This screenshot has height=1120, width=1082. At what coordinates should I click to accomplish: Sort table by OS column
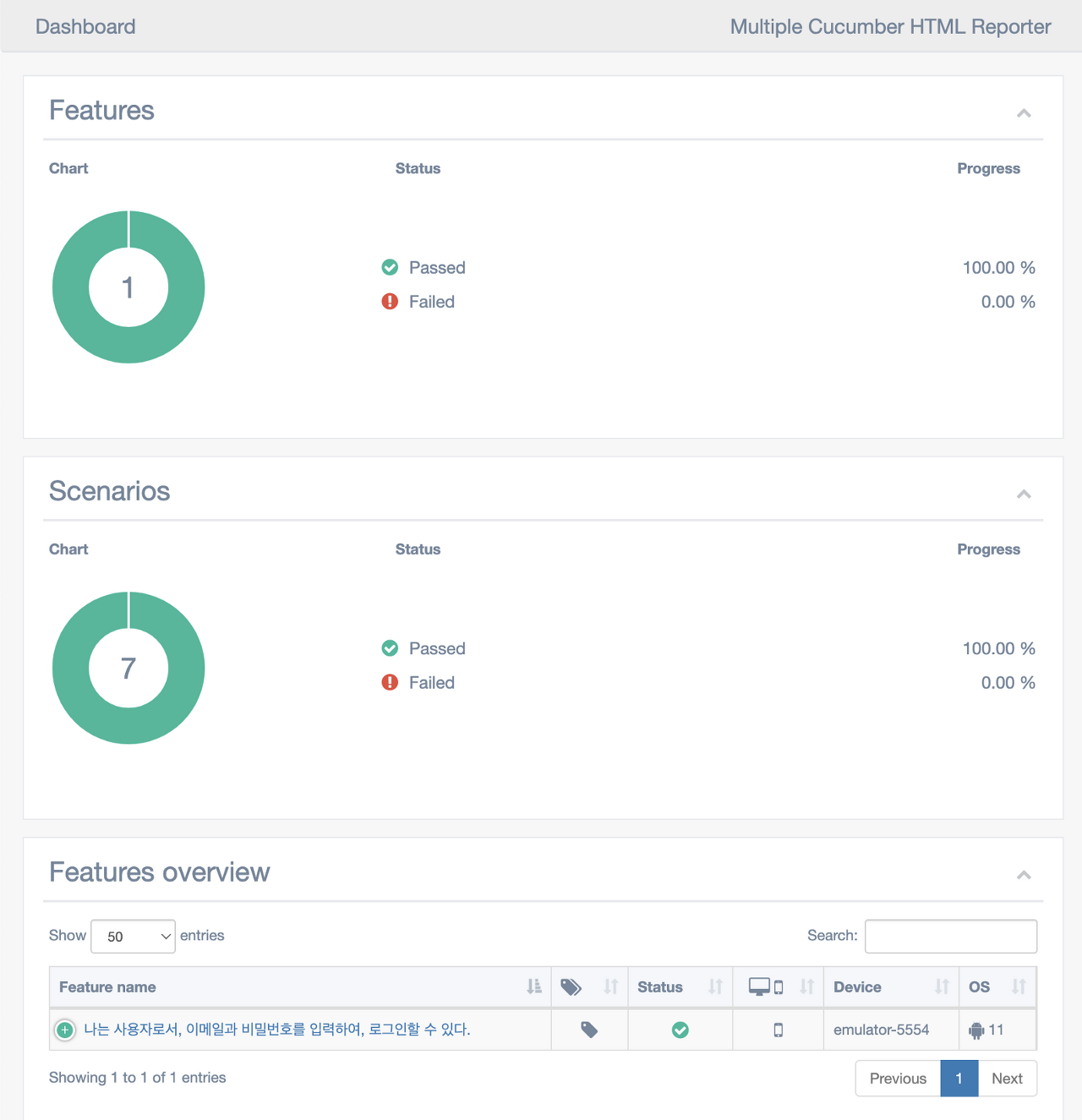pyautogui.click(x=997, y=986)
